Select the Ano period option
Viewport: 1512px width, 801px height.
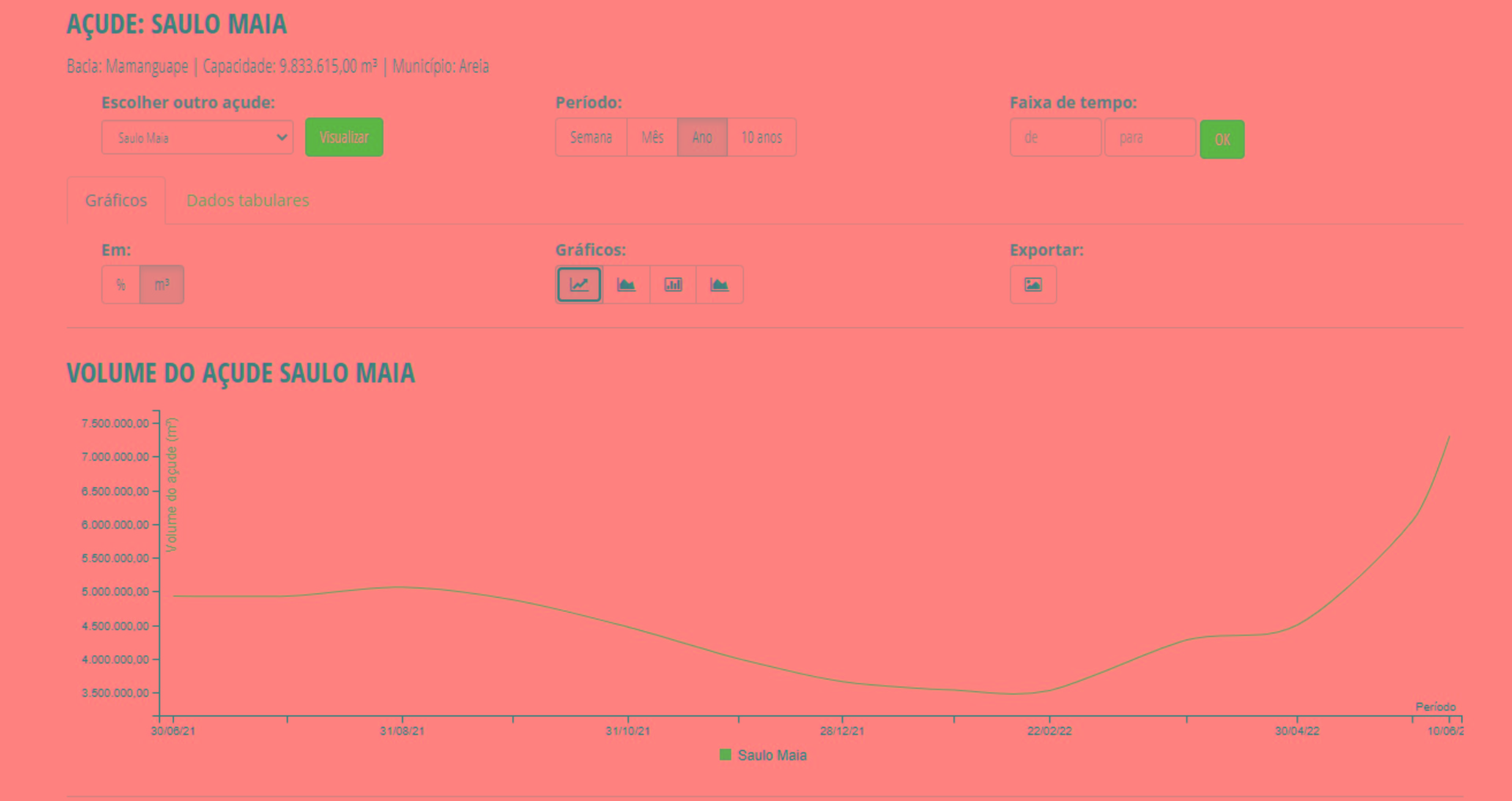pyautogui.click(x=702, y=137)
